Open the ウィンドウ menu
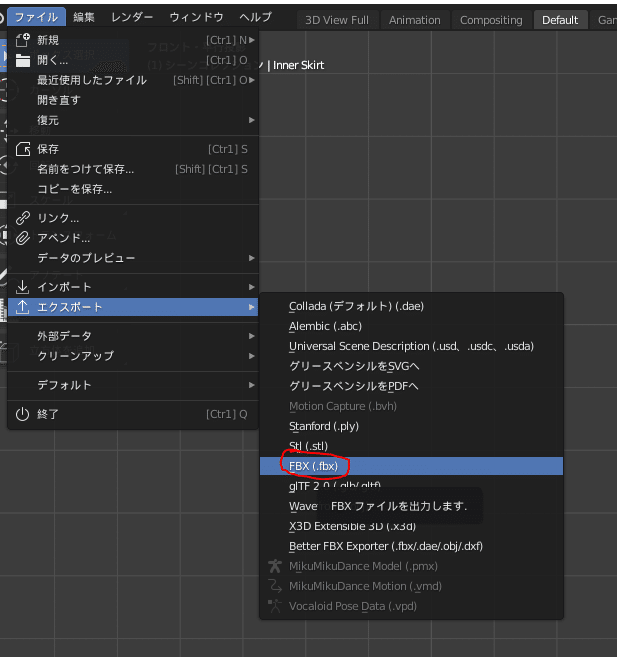The height and width of the screenshot is (657, 617). tap(196, 17)
